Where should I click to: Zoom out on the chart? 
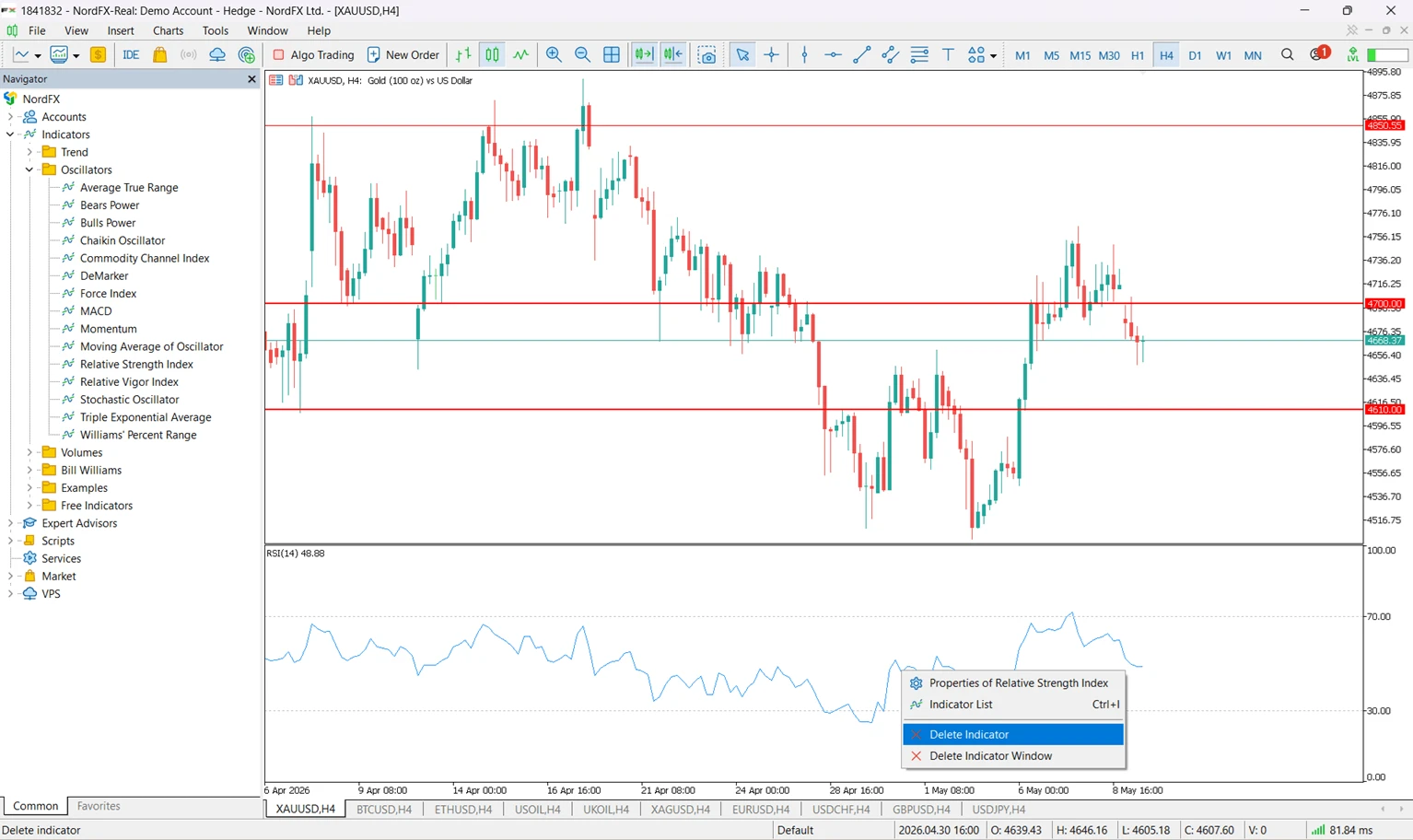pos(582,55)
